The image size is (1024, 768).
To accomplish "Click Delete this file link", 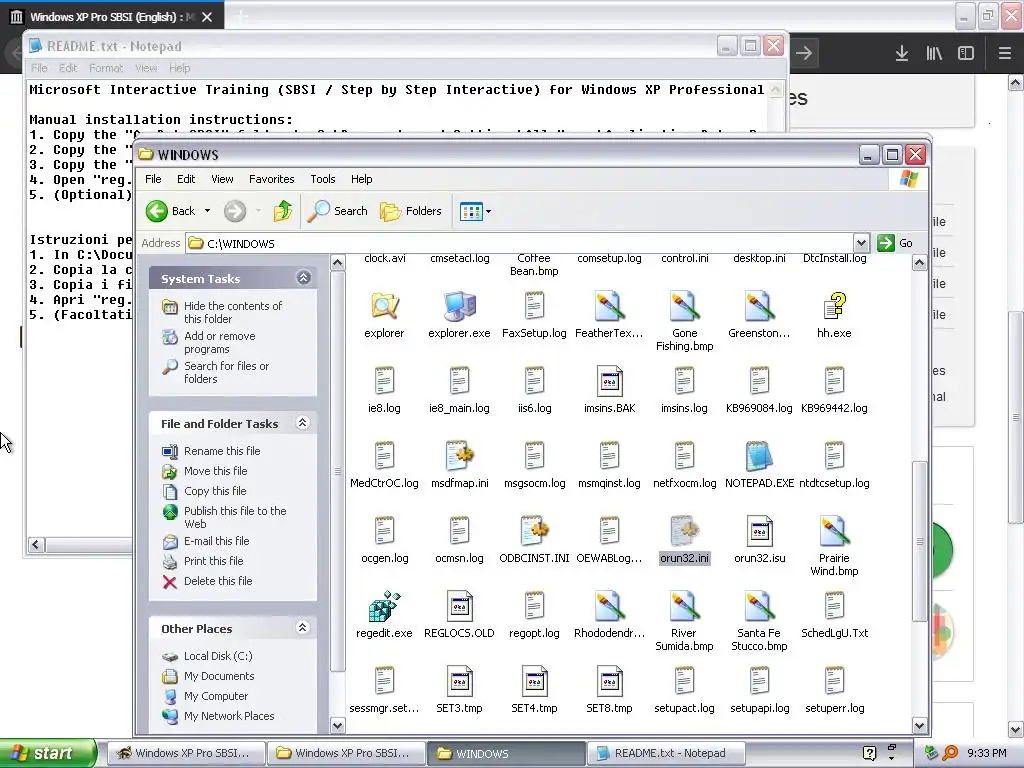I will [218, 581].
